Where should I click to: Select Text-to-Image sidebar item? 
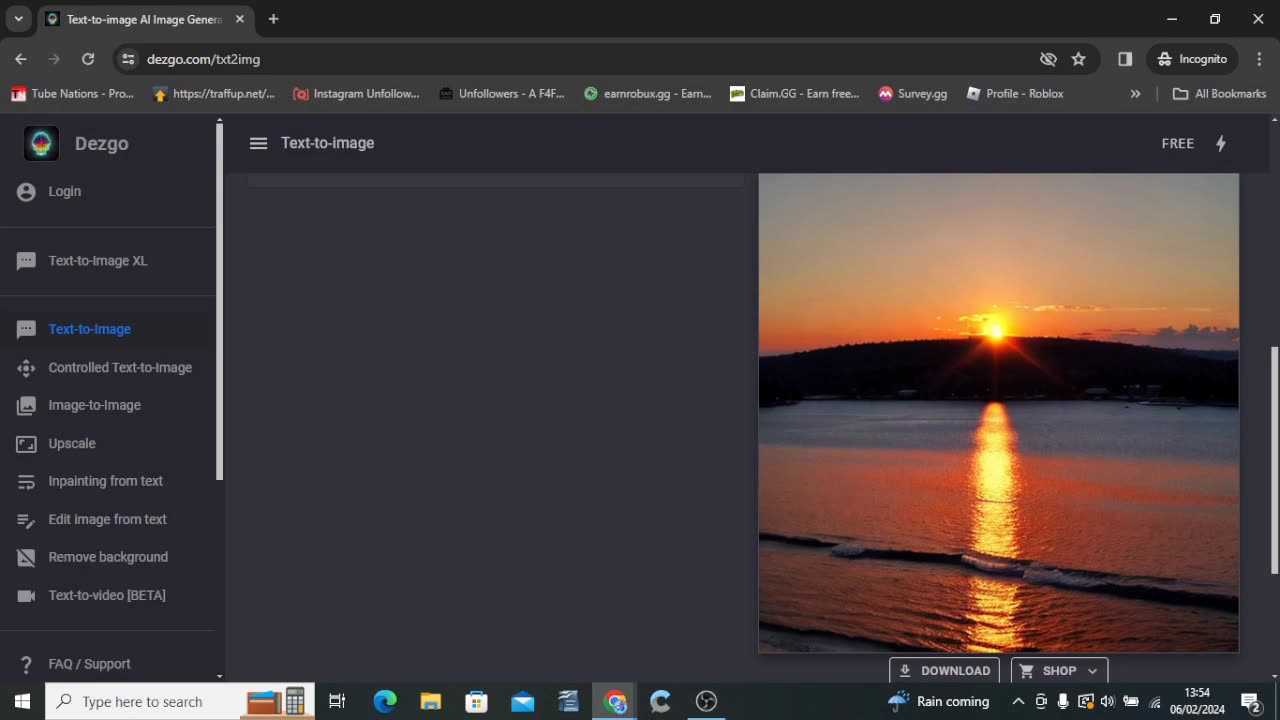click(90, 329)
